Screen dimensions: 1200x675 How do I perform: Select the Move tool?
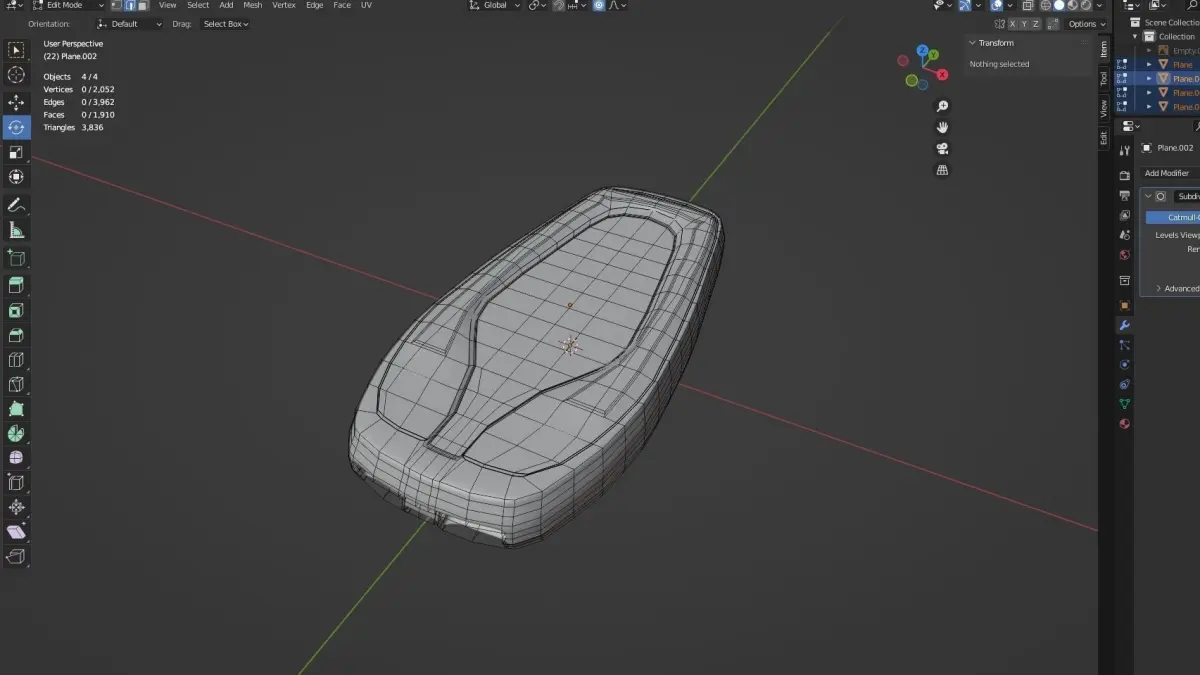point(16,103)
